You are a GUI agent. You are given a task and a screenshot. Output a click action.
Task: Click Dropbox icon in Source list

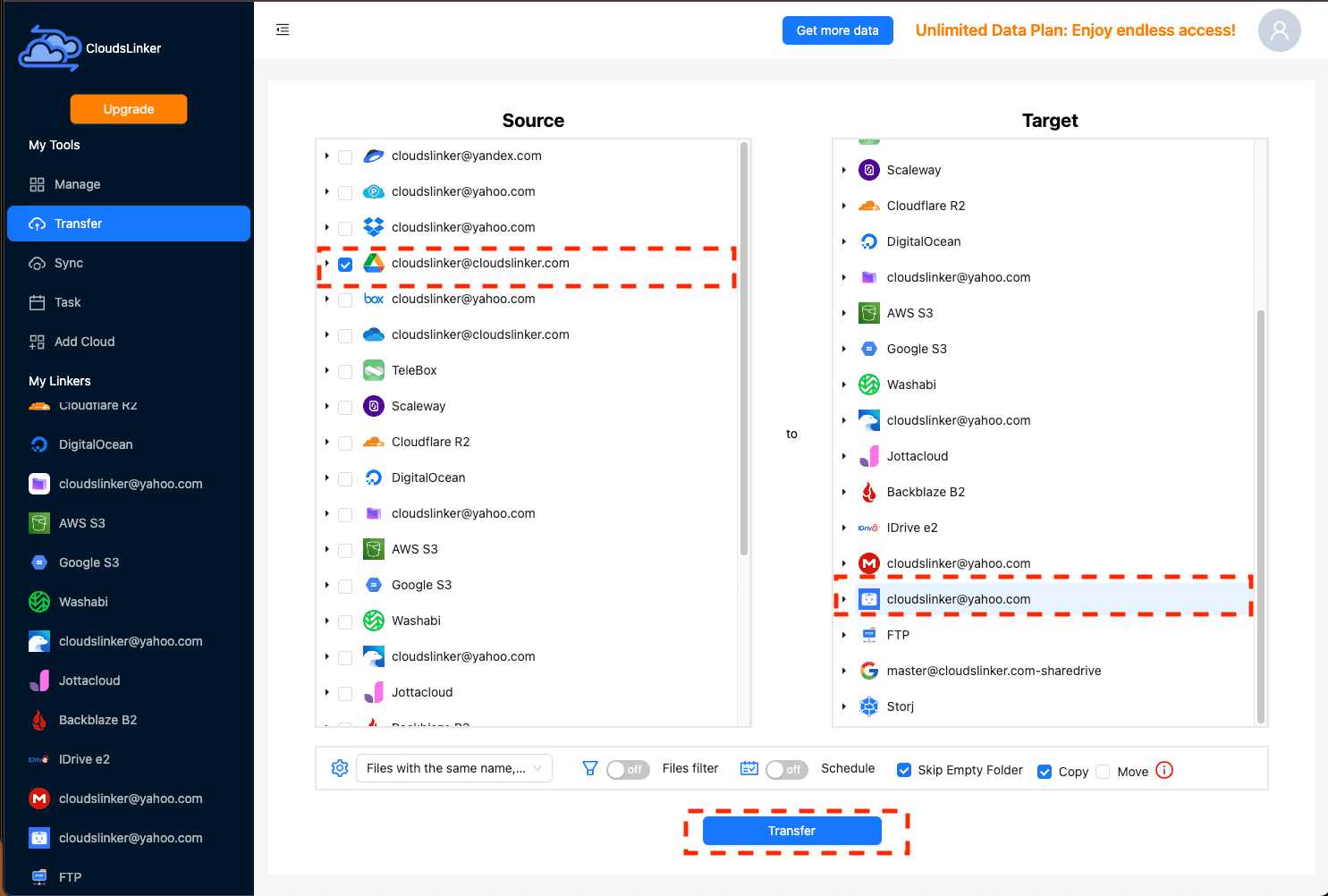pyautogui.click(x=374, y=227)
